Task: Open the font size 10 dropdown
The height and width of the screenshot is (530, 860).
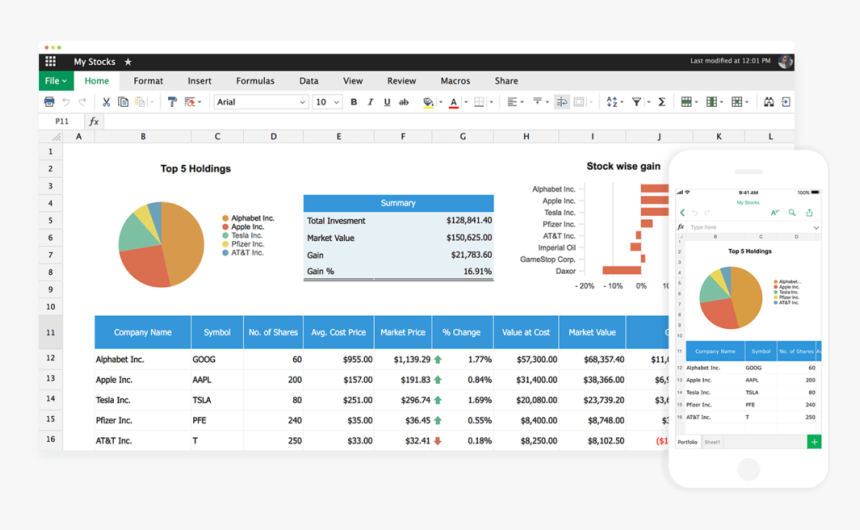Action: click(327, 102)
